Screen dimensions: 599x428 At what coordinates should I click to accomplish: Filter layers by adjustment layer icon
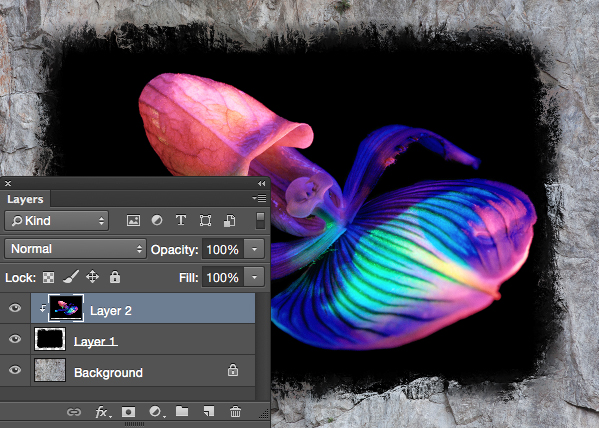coord(157,220)
